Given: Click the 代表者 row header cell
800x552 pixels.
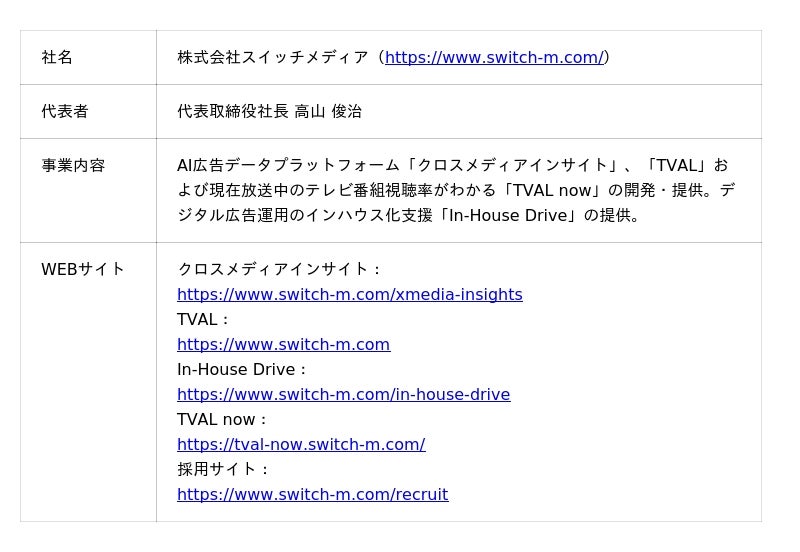Looking at the screenshot, I should tap(65, 112).
